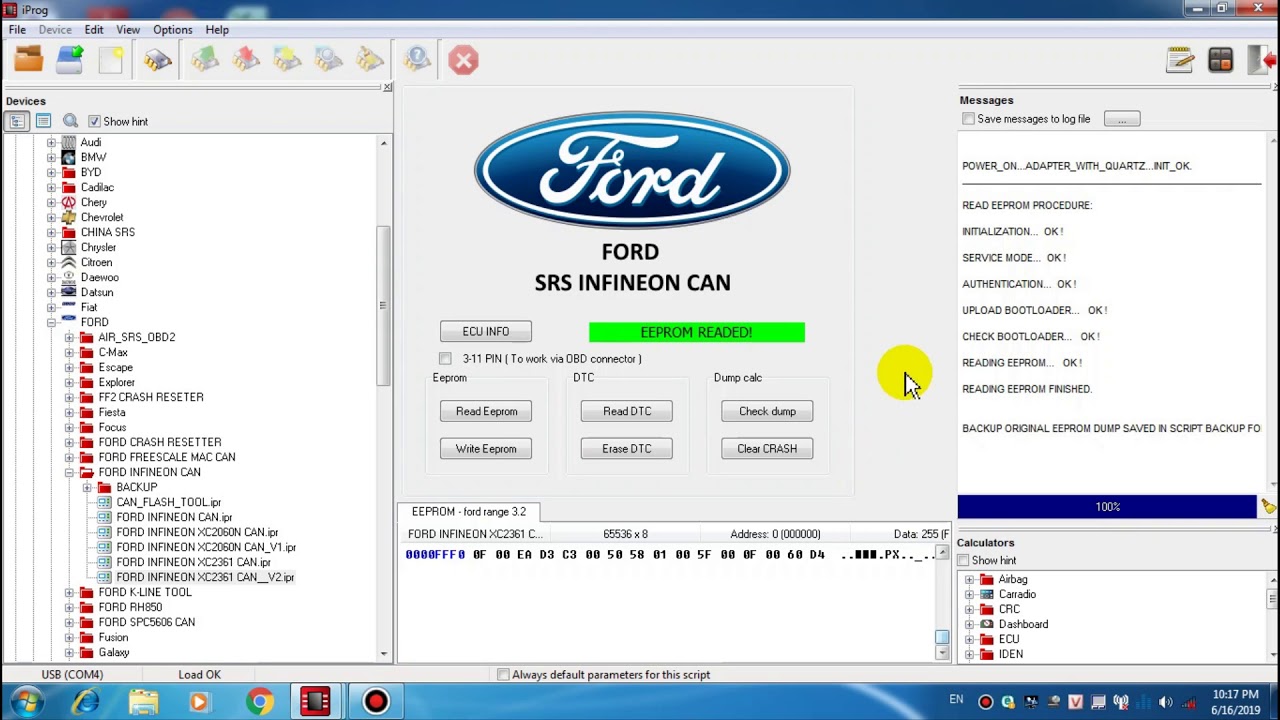Select the iProg taskbar icon
This screenshot has height=720, width=1280.
pos(315,702)
